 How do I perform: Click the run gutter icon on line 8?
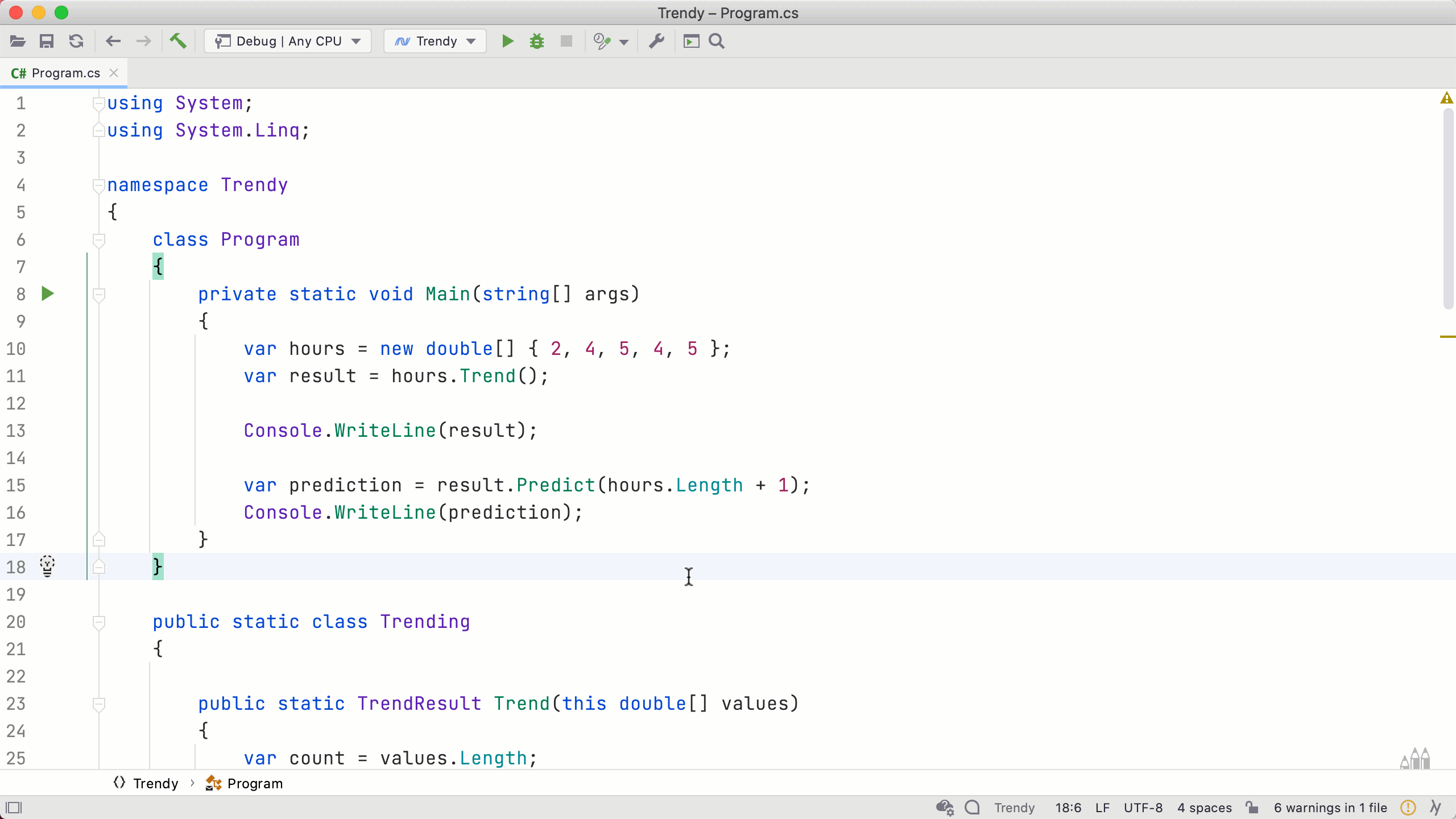[x=48, y=293]
